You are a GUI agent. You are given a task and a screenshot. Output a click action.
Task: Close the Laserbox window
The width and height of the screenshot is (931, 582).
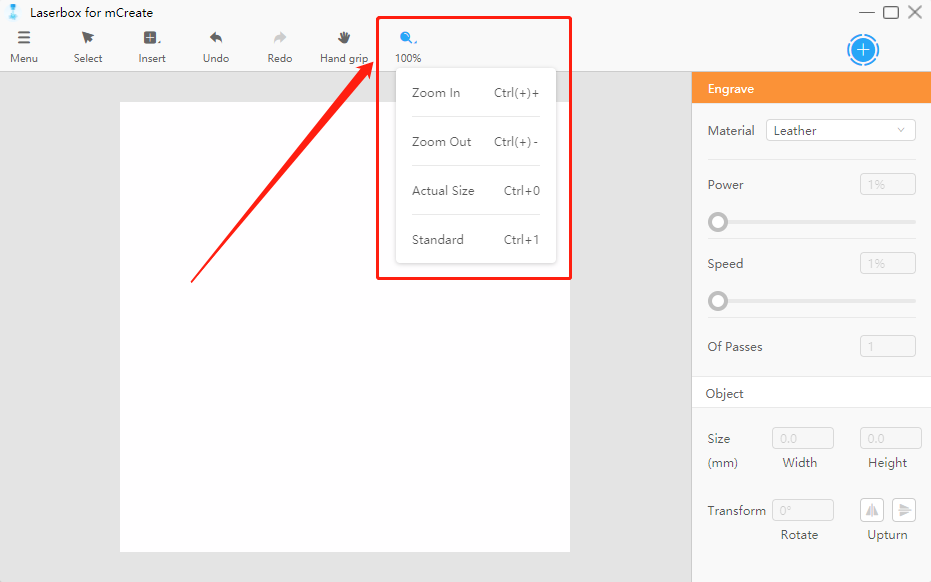point(915,12)
